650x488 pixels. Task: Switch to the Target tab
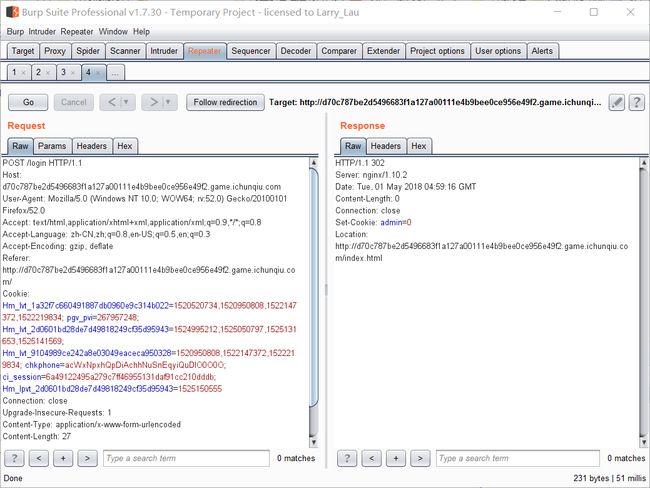tap(23, 51)
